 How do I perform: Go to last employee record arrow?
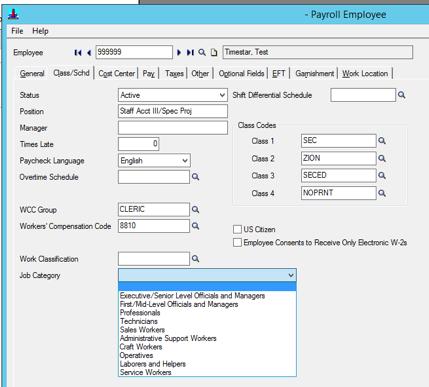click(190, 53)
